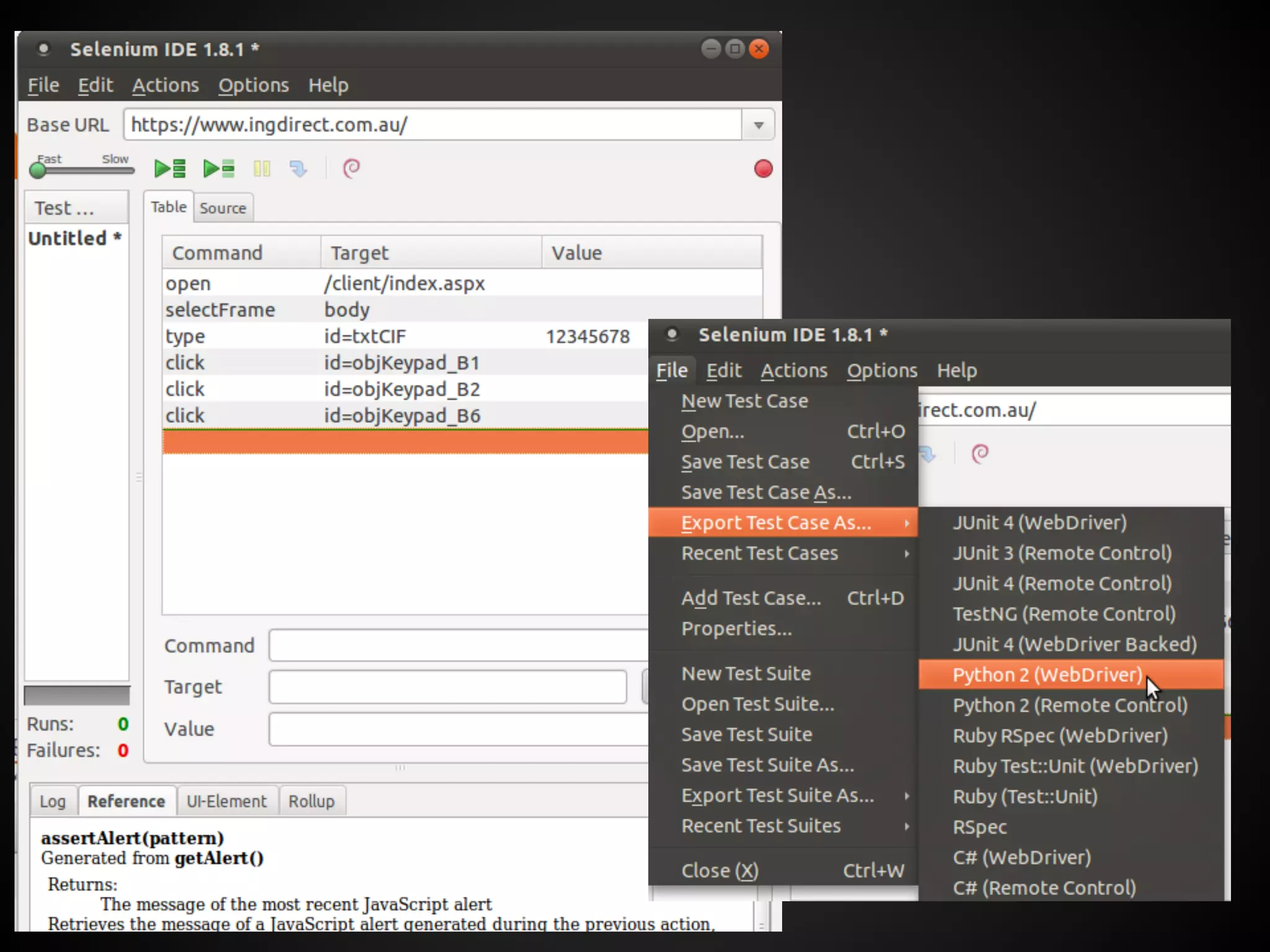Switch to the Source tab
This screenshot has width=1270, height=952.
223,208
